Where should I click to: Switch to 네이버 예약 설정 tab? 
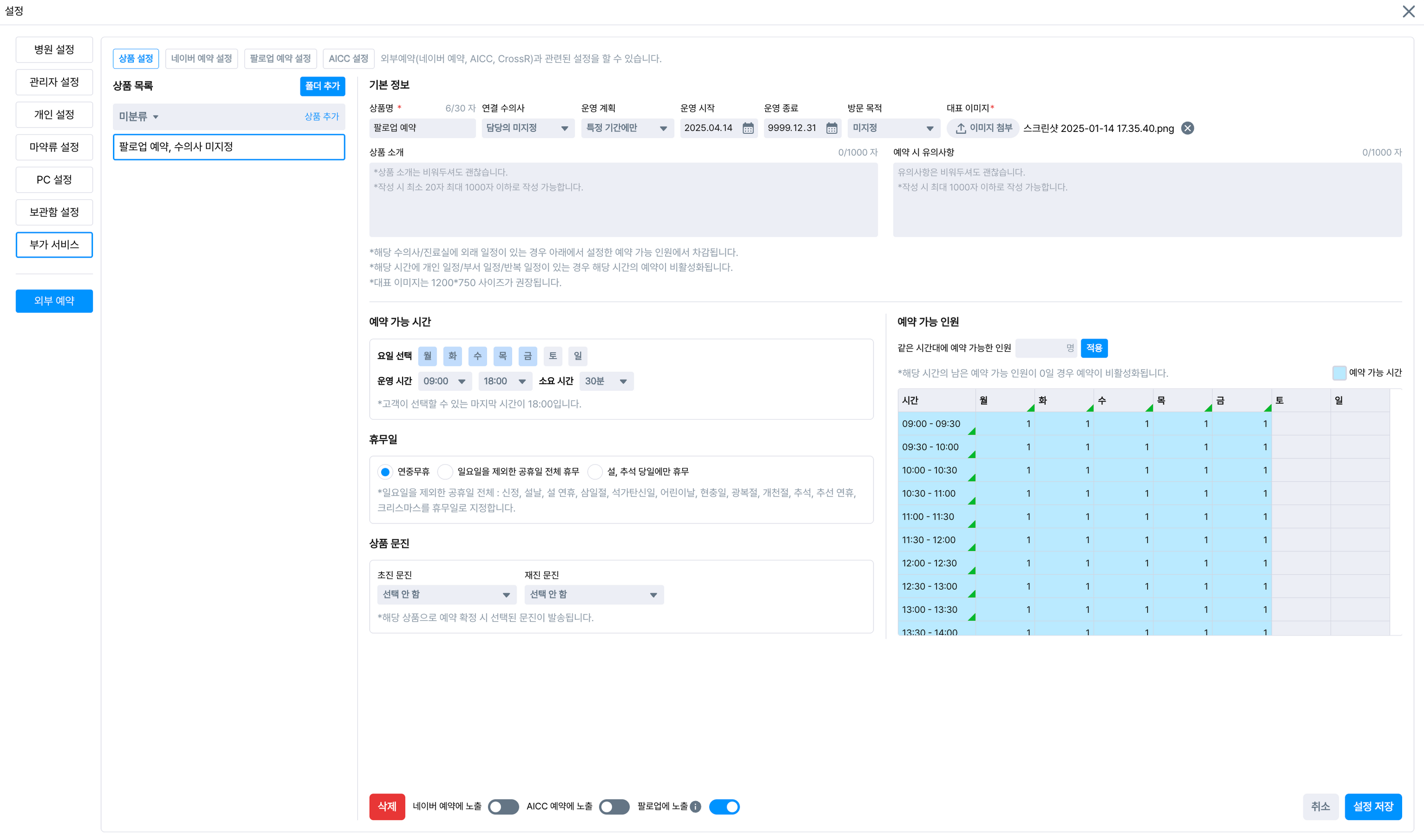coord(201,59)
